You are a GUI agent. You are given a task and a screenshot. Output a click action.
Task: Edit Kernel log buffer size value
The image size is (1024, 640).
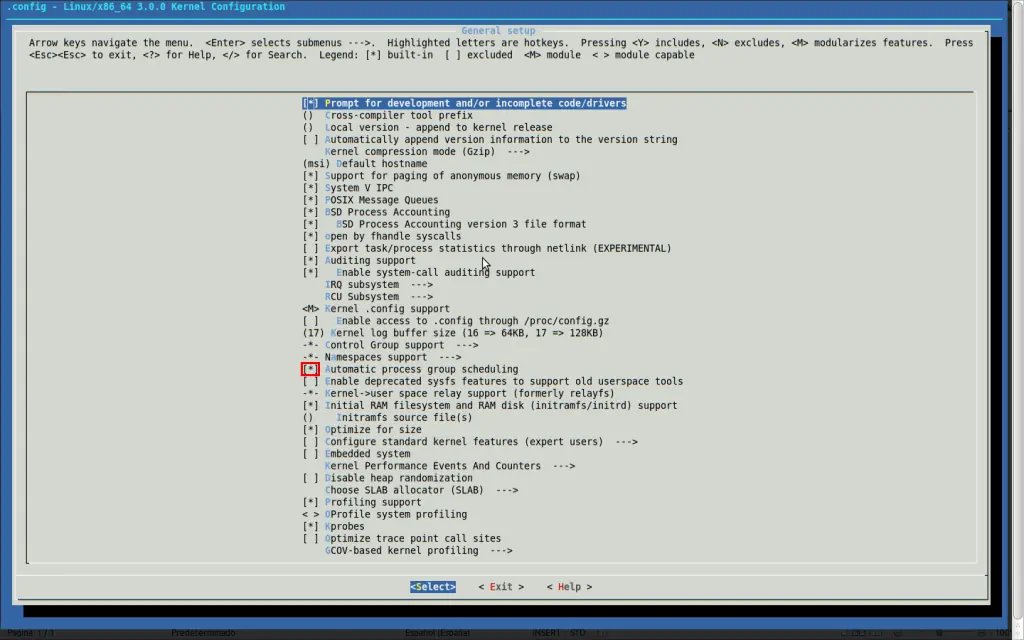tap(453, 333)
